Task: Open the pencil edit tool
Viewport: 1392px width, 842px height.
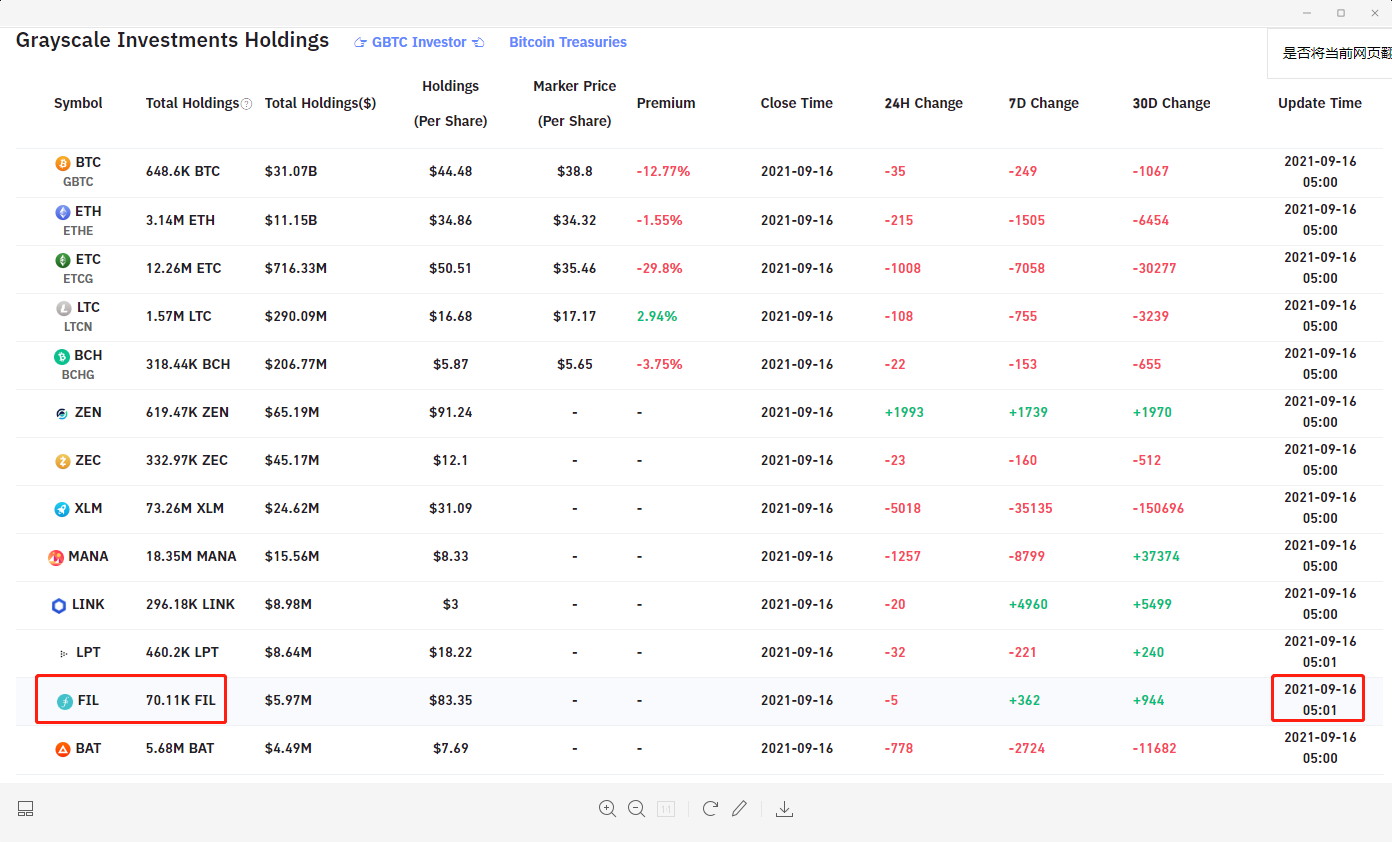Action: pos(739,808)
